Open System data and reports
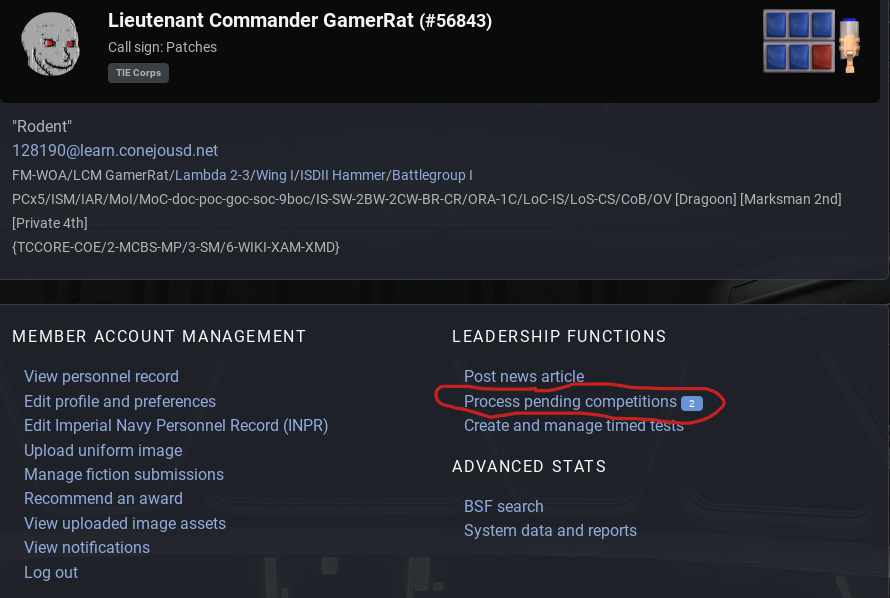The image size is (890, 598). click(x=550, y=530)
